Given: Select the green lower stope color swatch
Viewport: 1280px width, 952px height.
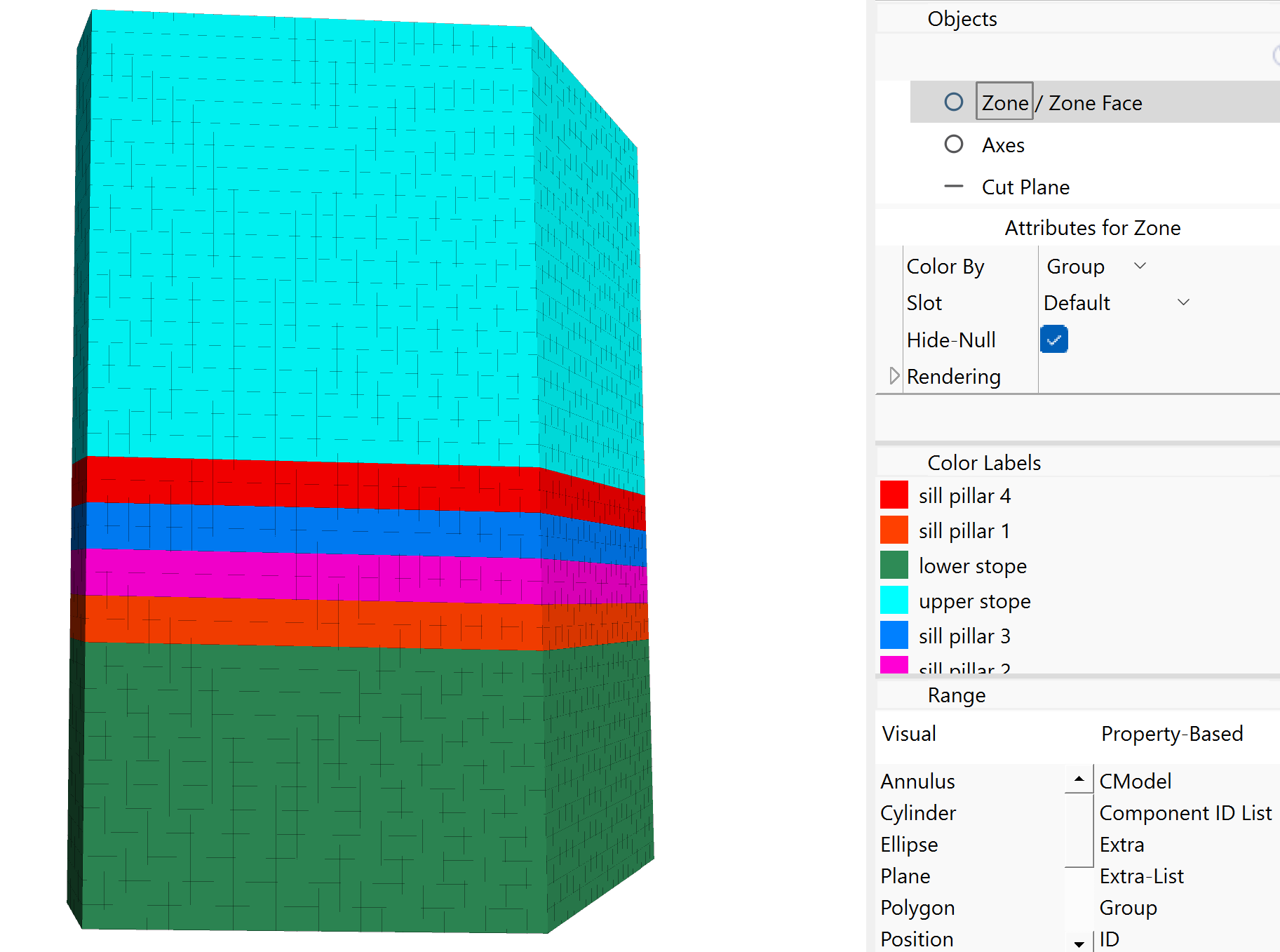Looking at the screenshot, I should [894, 565].
